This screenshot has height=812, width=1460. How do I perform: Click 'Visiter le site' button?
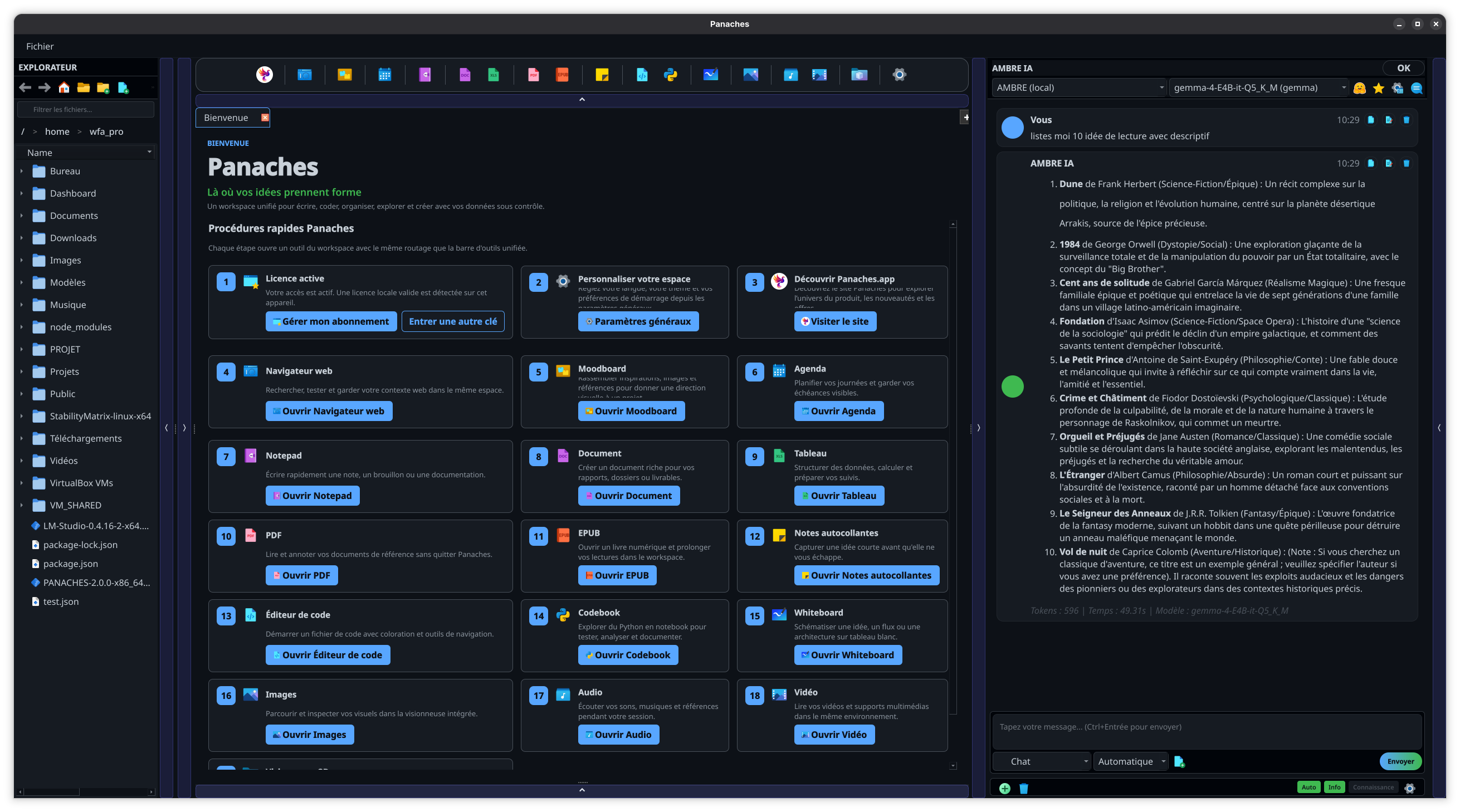click(x=835, y=321)
